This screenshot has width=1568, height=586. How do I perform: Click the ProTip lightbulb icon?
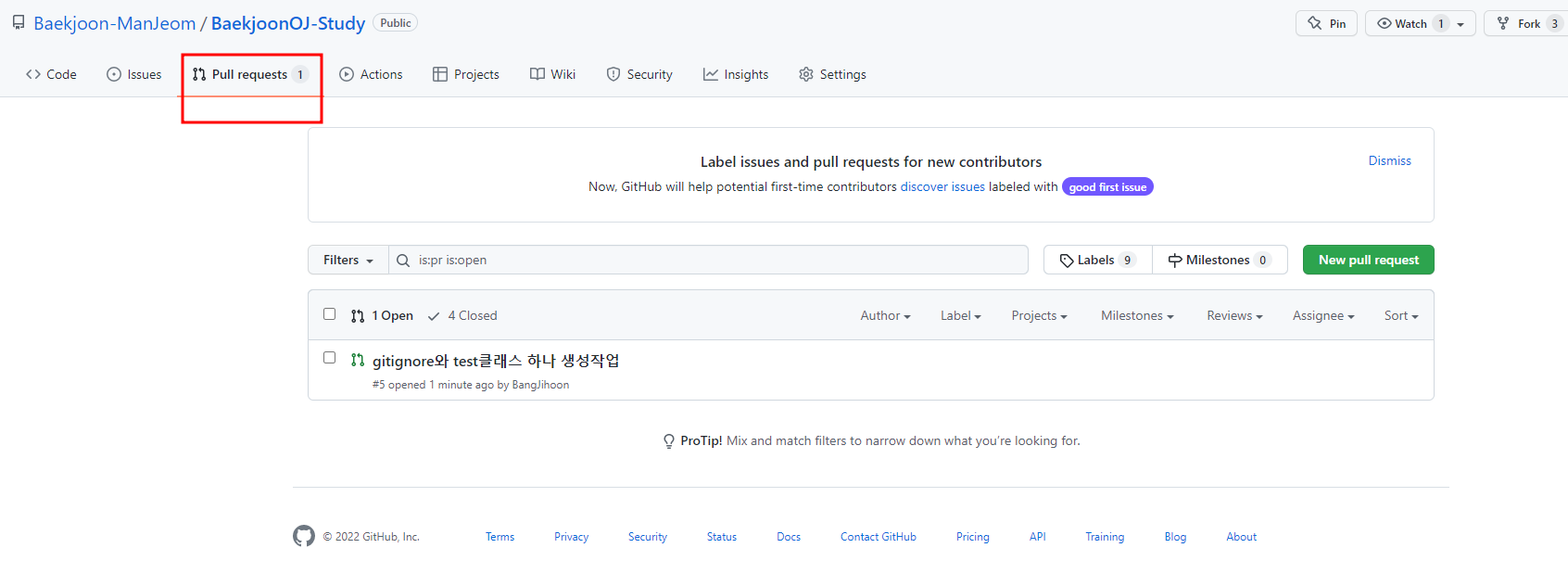[669, 441]
